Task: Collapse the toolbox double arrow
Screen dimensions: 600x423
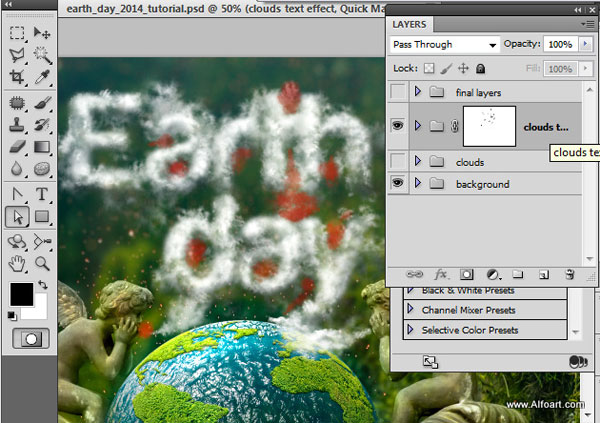Action: click(8, 4)
